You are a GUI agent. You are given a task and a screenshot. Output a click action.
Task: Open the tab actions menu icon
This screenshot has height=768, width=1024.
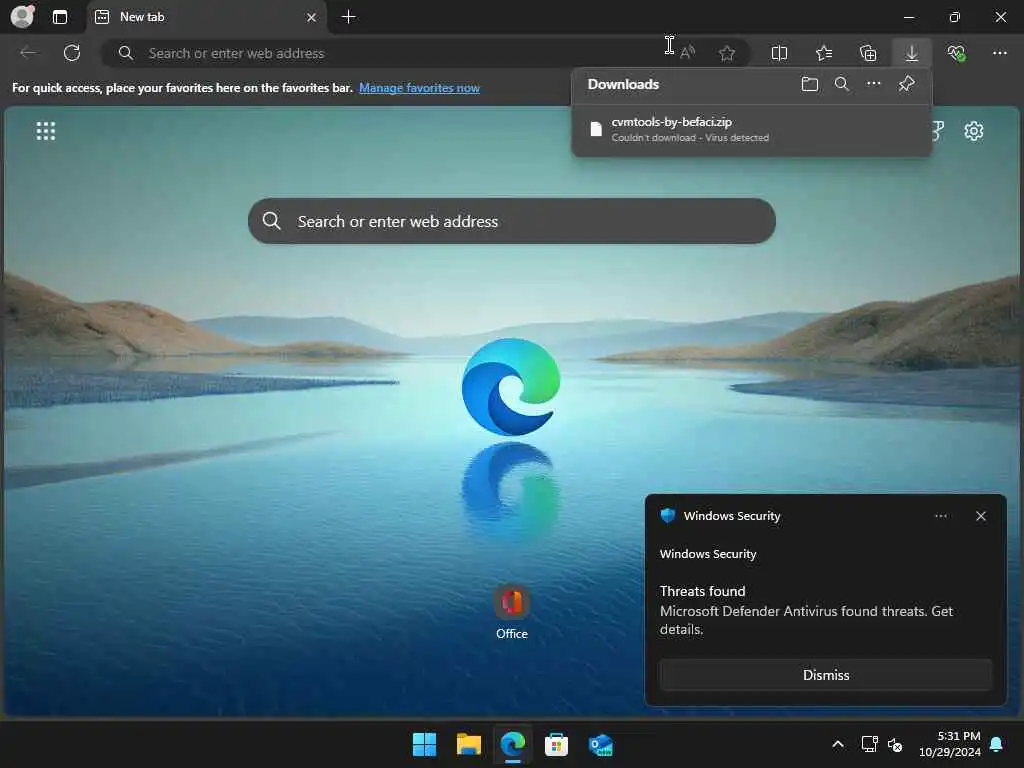click(x=59, y=17)
